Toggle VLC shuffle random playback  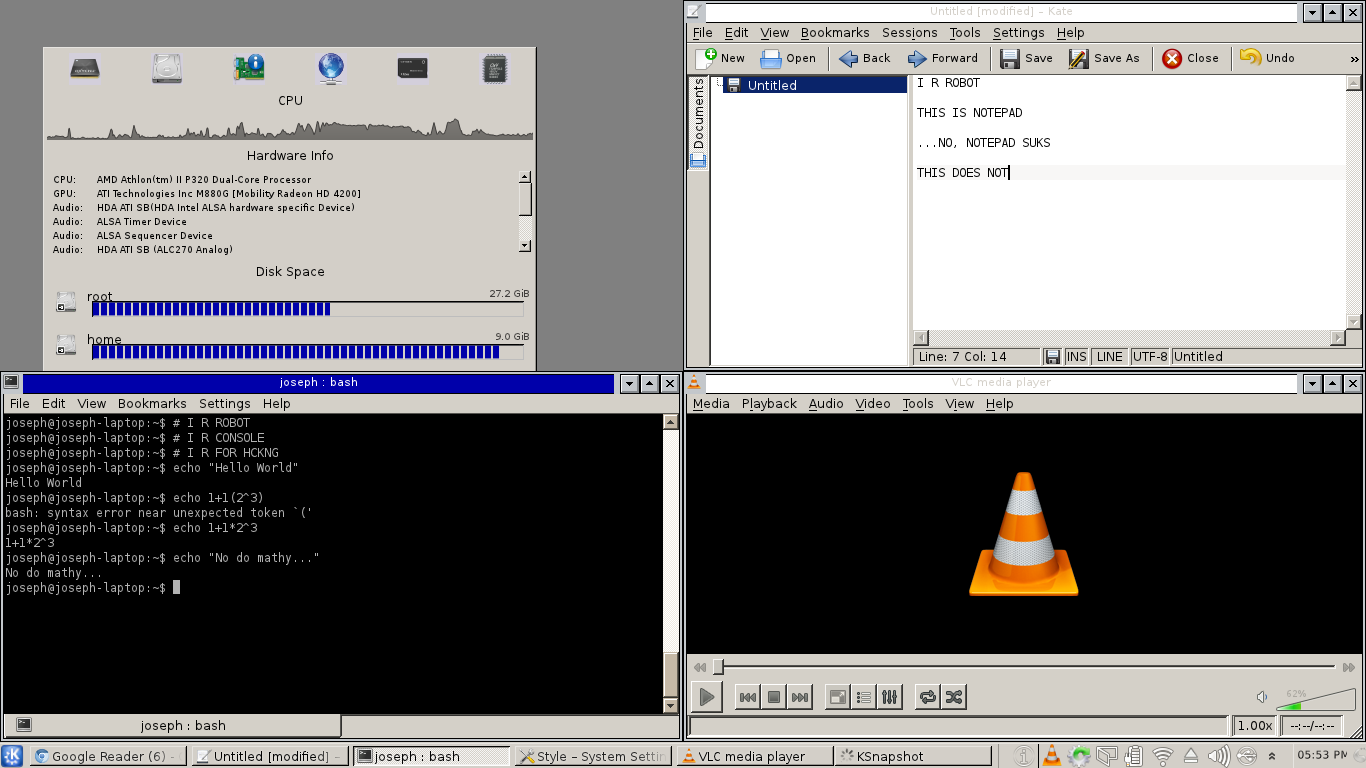[x=954, y=697]
